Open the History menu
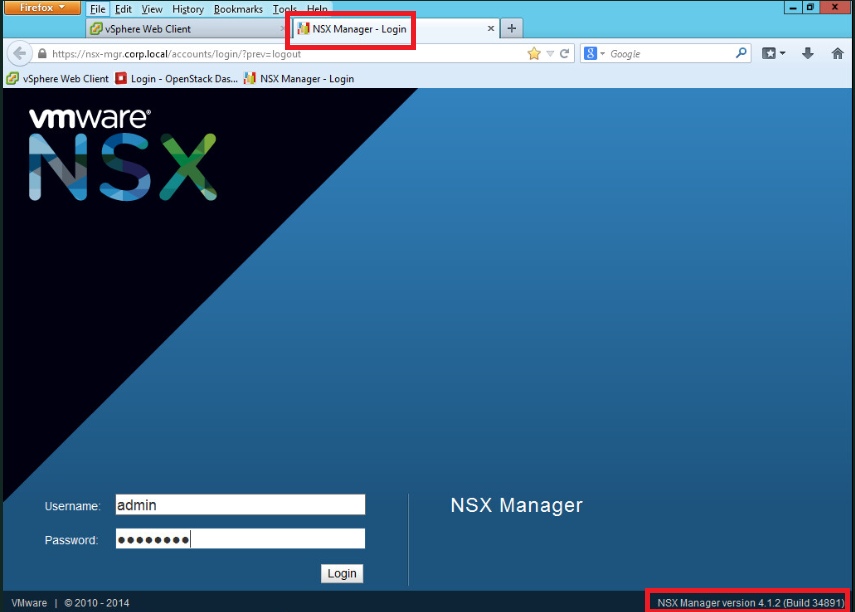Screen dimensions: 855x612 188,9
